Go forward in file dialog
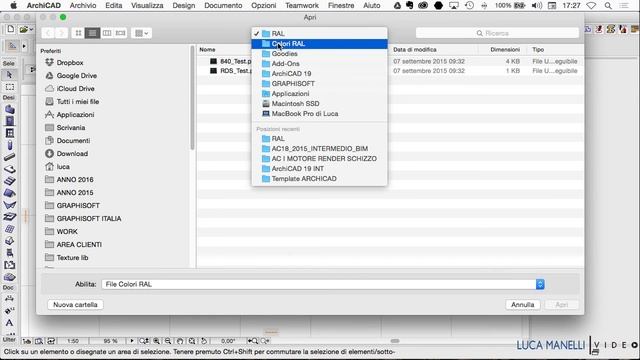Viewport: 640px width, 360px height. pos(61,33)
